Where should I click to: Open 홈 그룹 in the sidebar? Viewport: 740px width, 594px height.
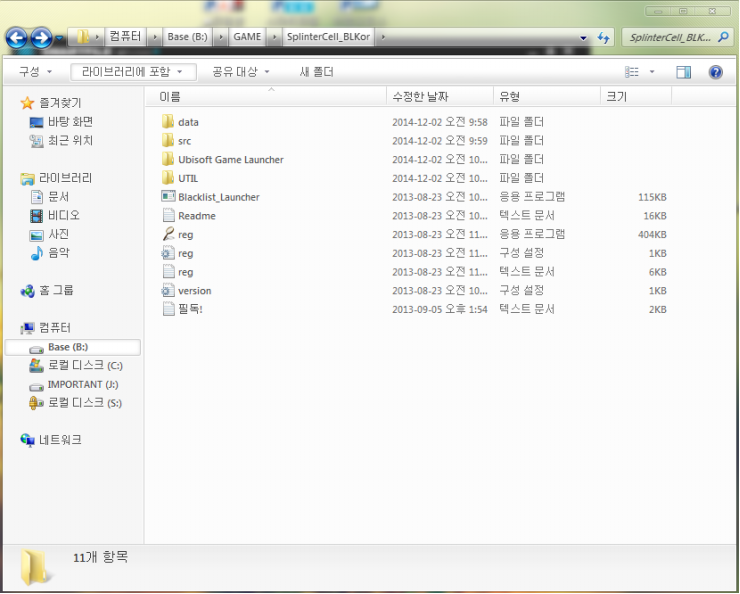point(47,290)
